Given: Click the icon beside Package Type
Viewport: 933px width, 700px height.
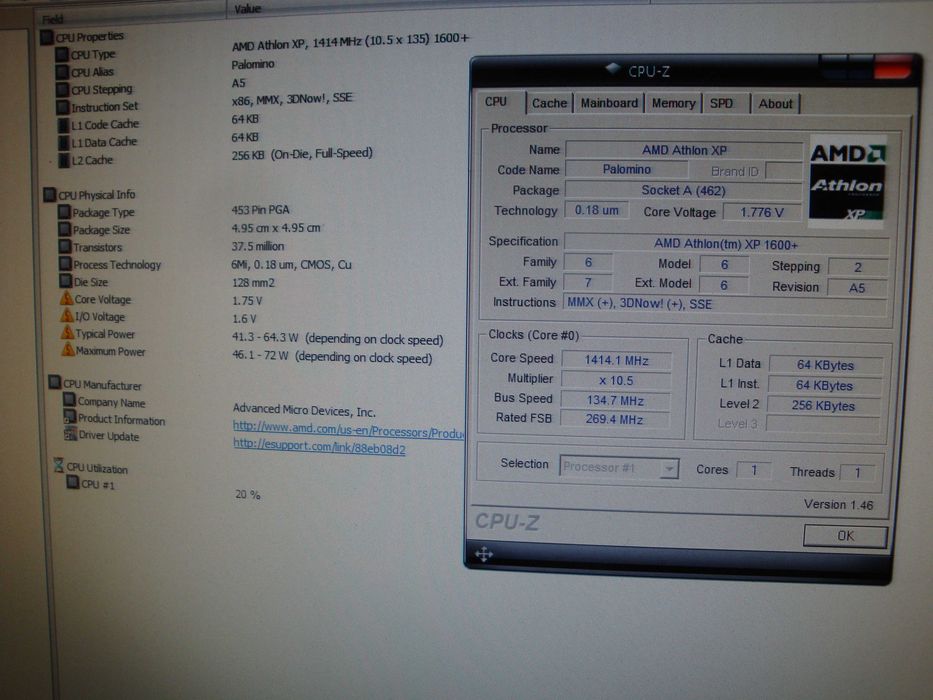Looking at the screenshot, I should pyautogui.click(x=64, y=212).
